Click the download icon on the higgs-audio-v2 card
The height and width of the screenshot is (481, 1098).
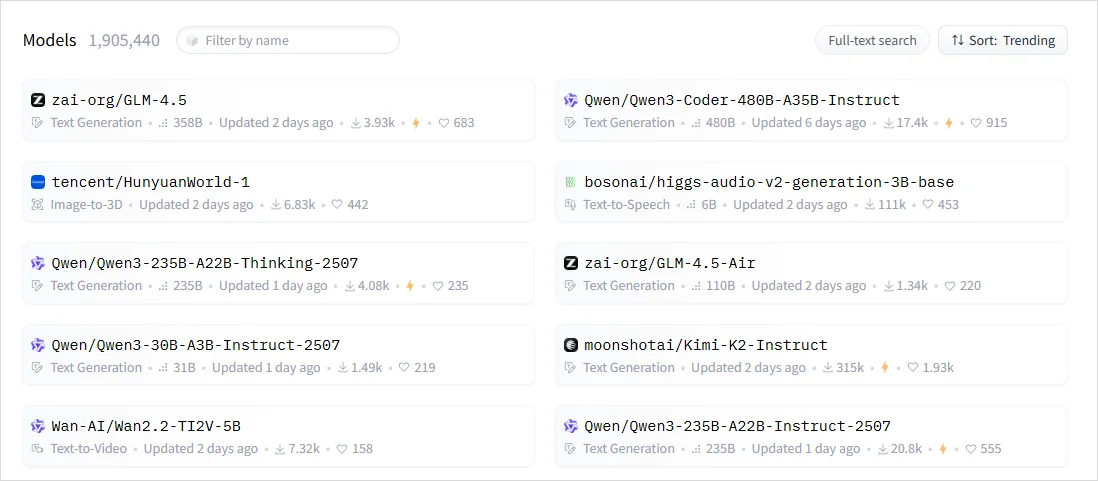pos(870,204)
